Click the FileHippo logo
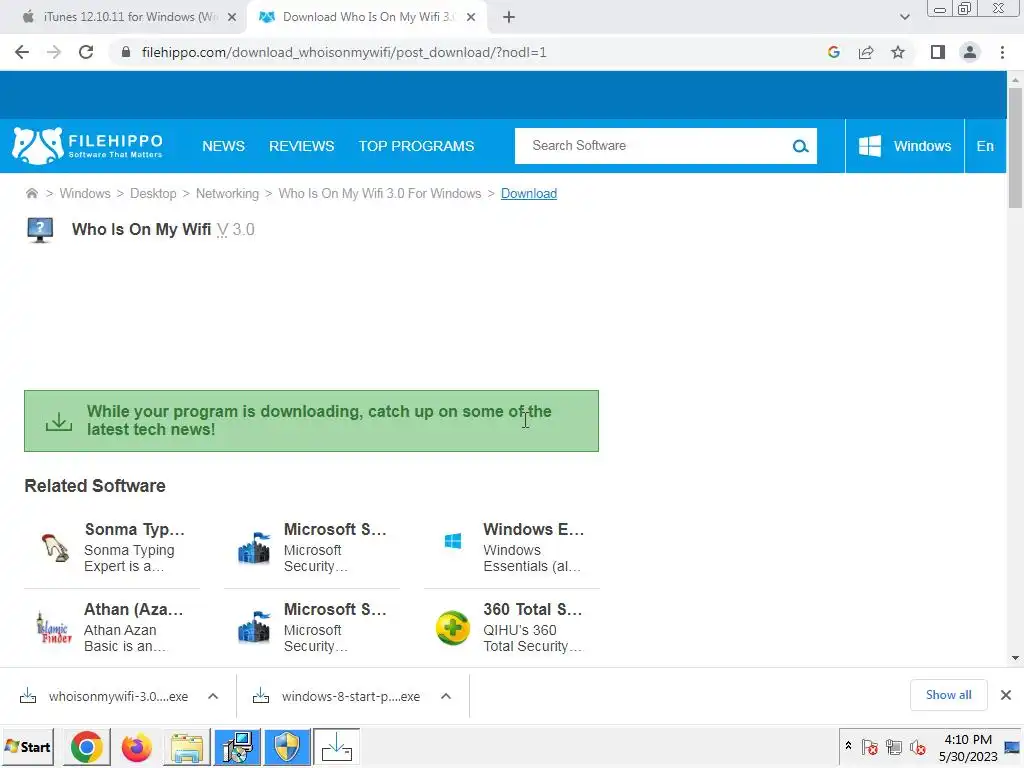Screen dimensions: 1024x768 [88, 146]
